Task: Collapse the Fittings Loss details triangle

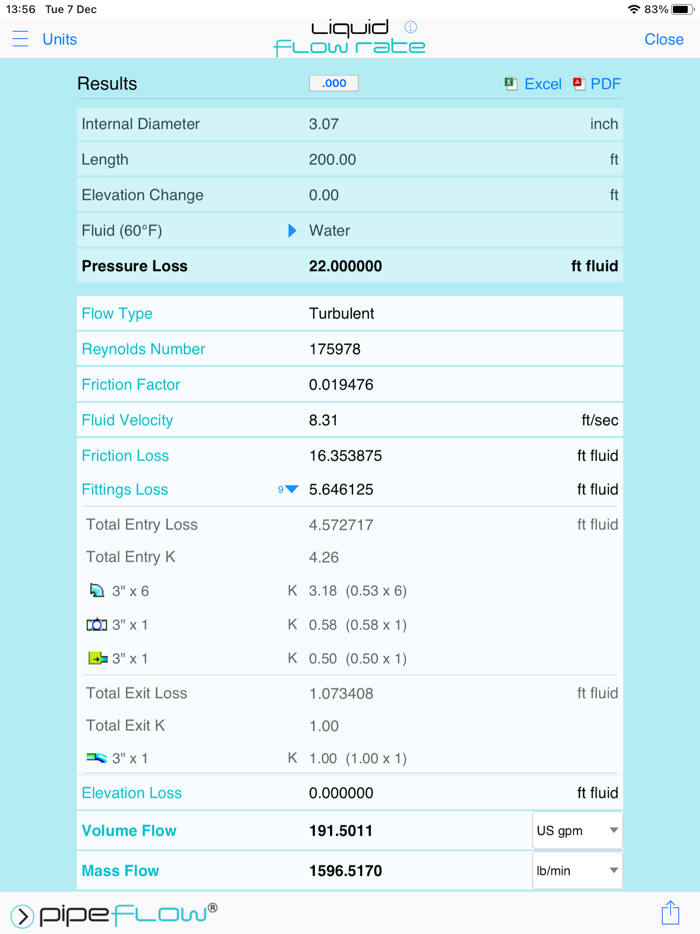Action: pyautogui.click(x=291, y=490)
